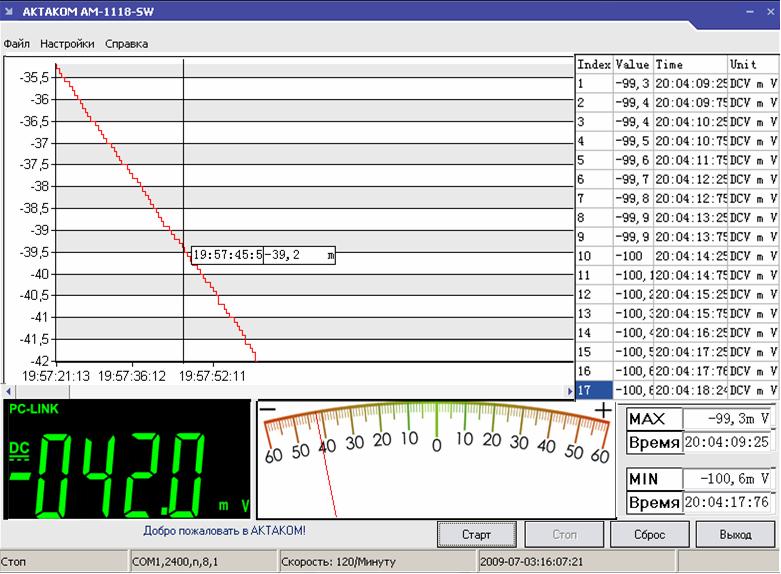Click the Выход button

pyautogui.click(x=735, y=535)
